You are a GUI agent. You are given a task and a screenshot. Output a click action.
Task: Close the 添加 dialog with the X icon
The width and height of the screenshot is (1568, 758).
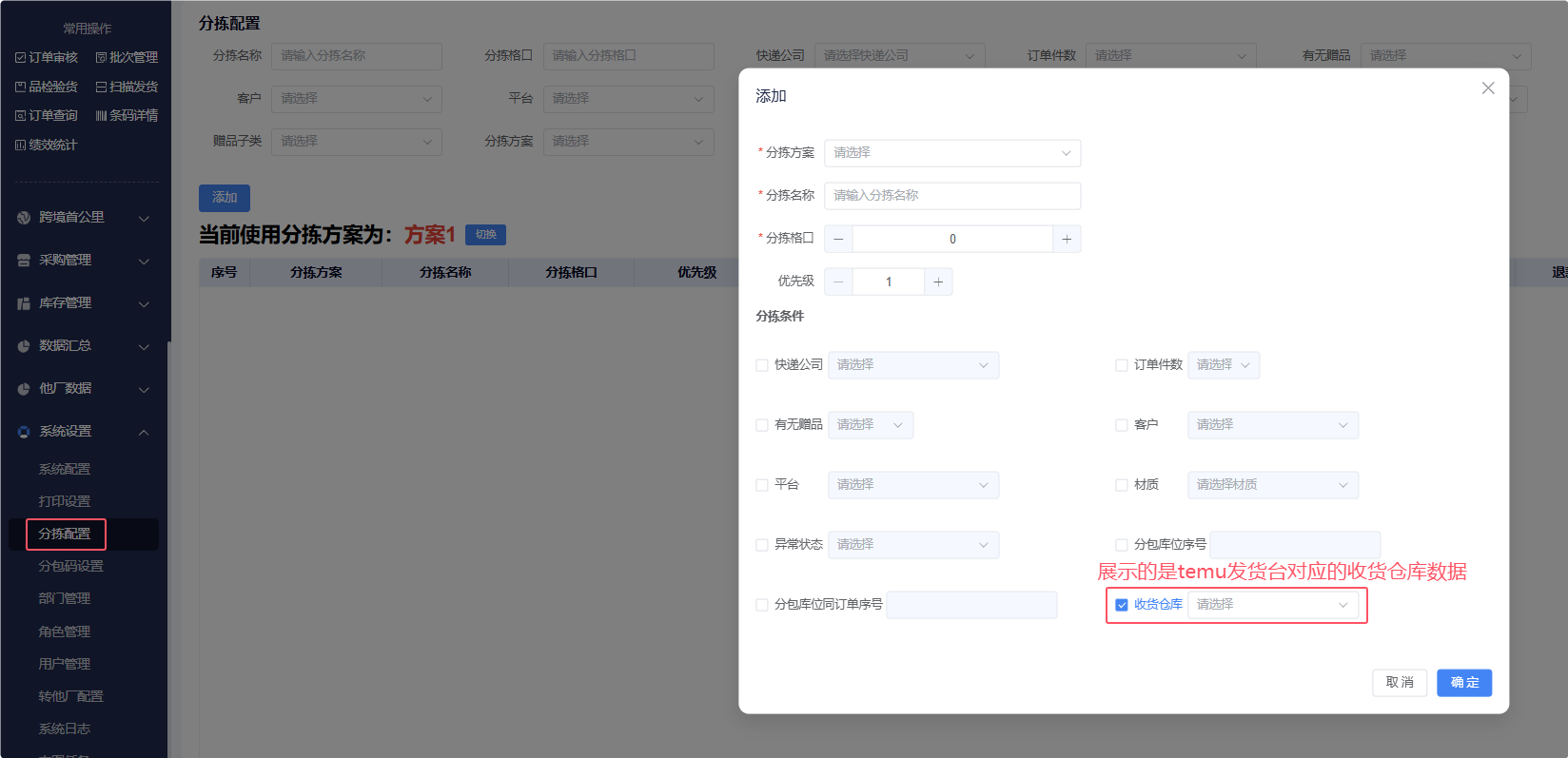click(1488, 88)
